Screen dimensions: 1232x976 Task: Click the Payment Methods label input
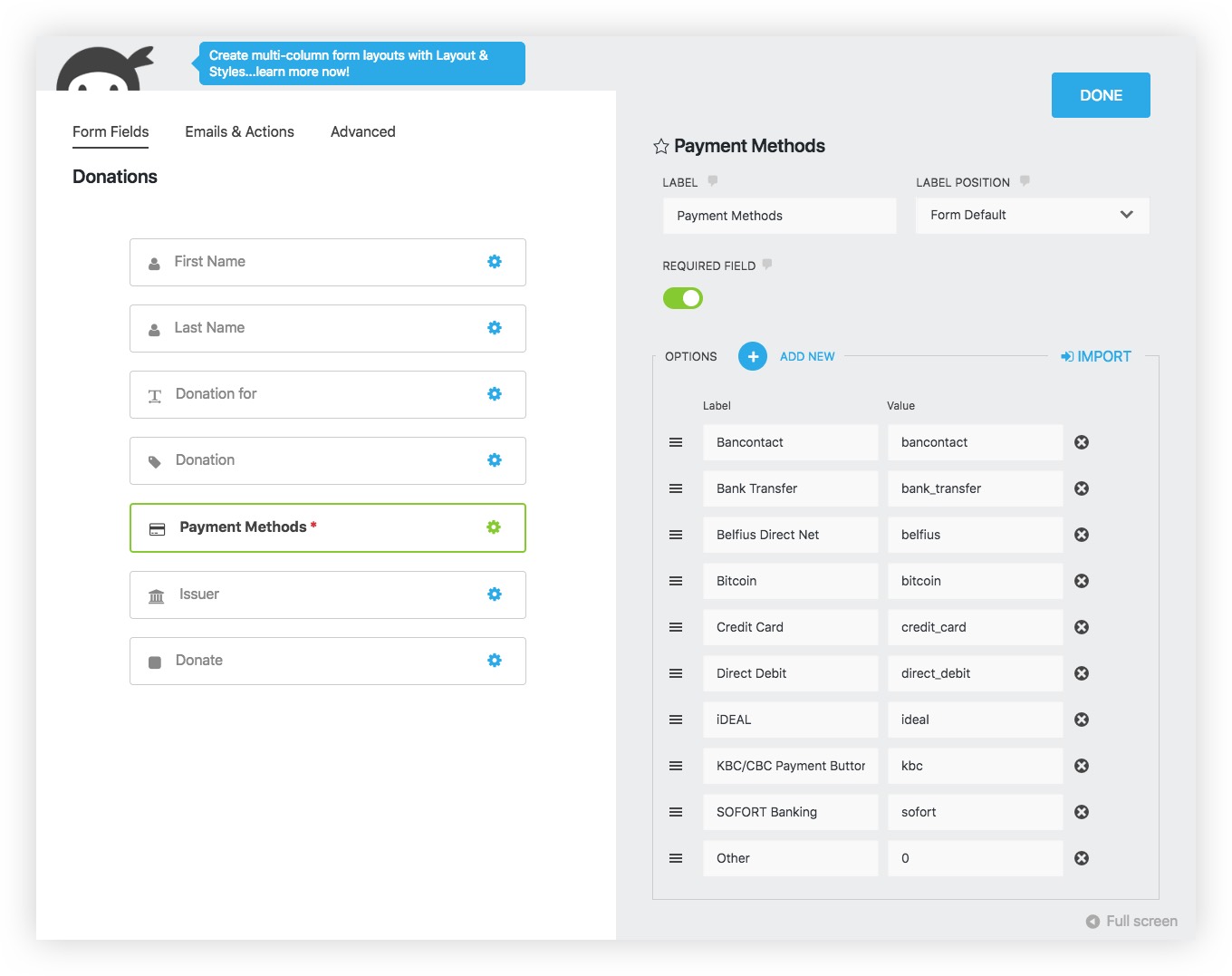pyautogui.click(x=779, y=216)
